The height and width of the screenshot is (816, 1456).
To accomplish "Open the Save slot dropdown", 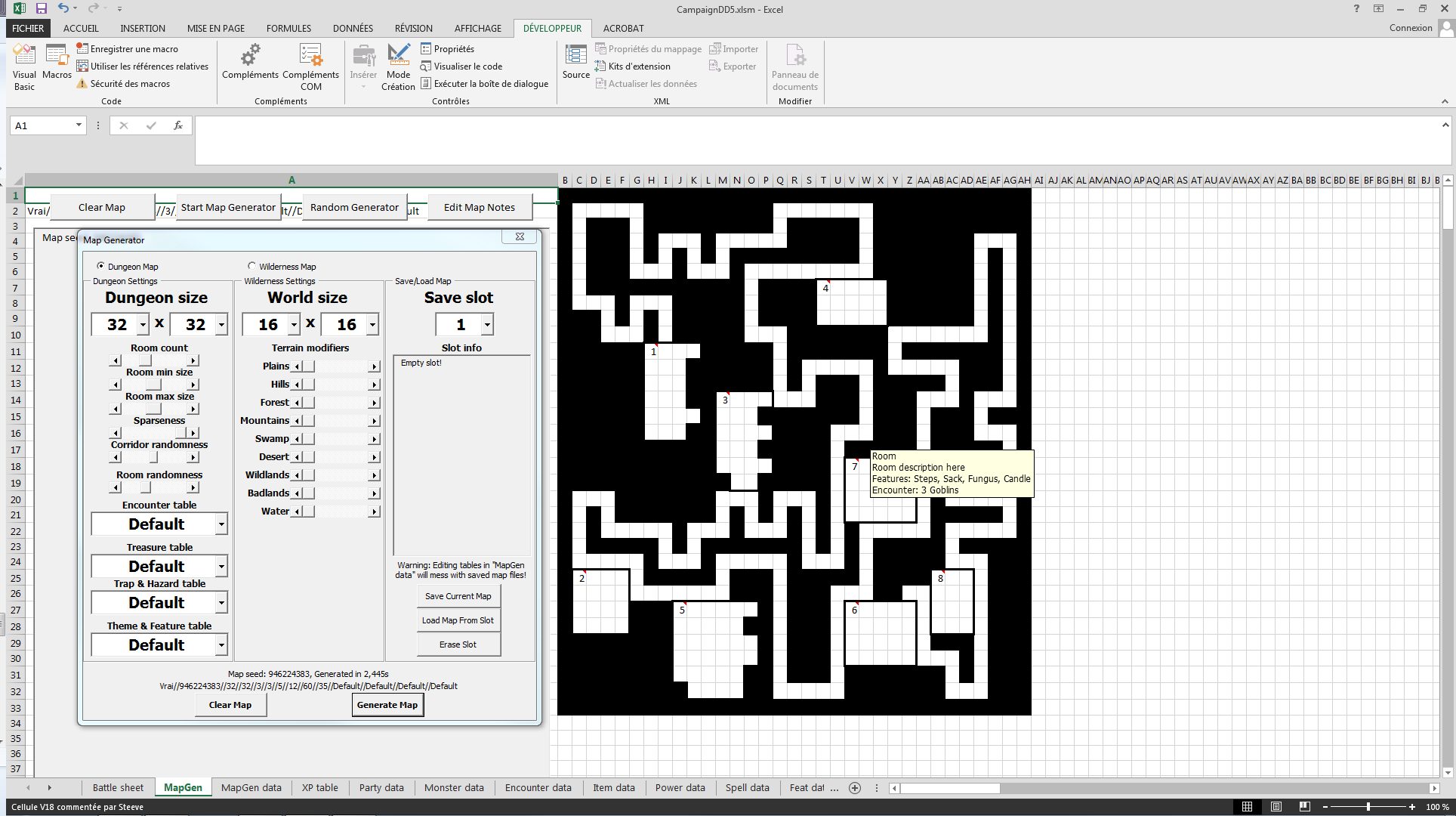I will 487,325.
